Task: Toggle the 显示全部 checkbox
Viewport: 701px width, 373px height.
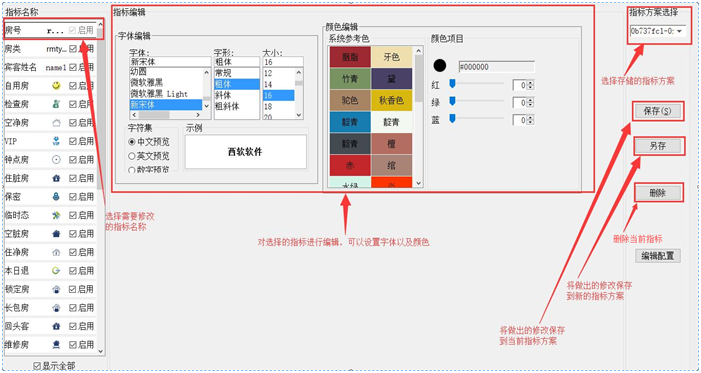Action: point(37,366)
